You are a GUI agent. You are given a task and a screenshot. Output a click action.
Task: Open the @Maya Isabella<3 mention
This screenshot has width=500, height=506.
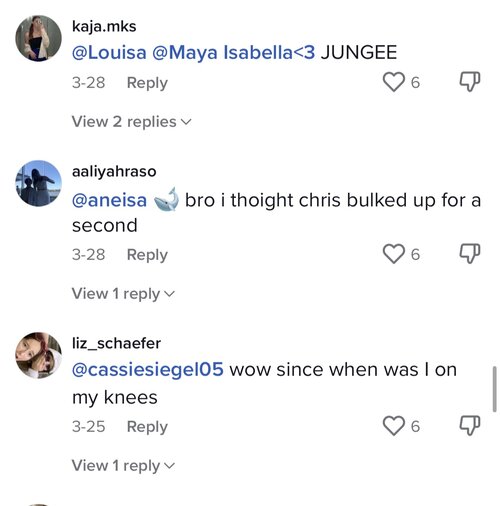(233, 53)
